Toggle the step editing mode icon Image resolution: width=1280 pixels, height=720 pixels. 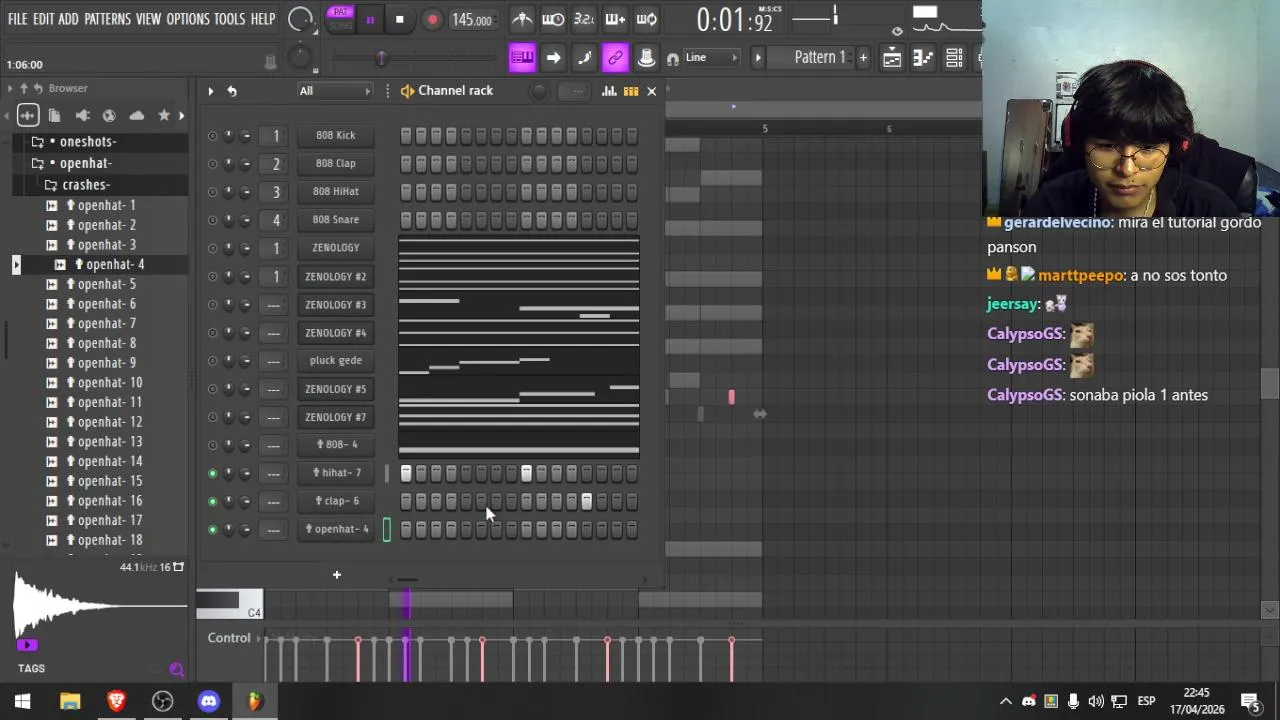click(x=584, y=58)
